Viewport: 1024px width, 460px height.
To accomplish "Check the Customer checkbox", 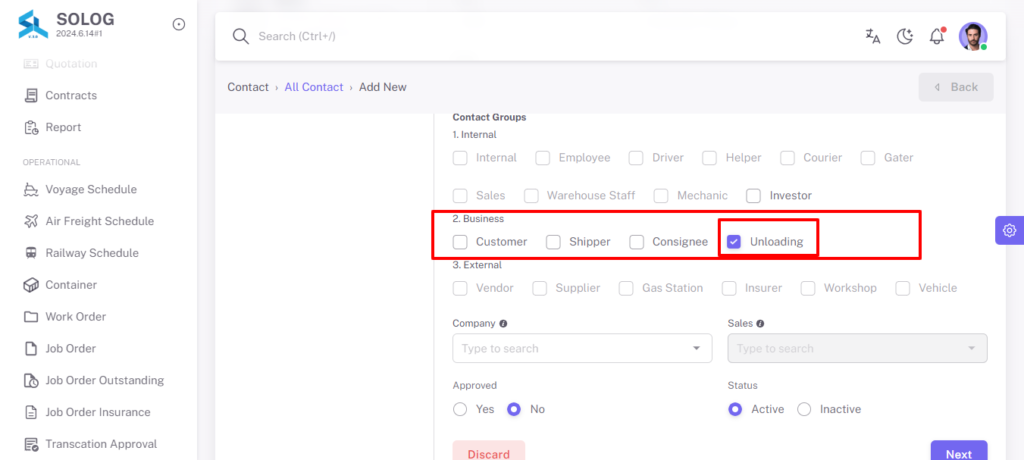I will (460, 242).
